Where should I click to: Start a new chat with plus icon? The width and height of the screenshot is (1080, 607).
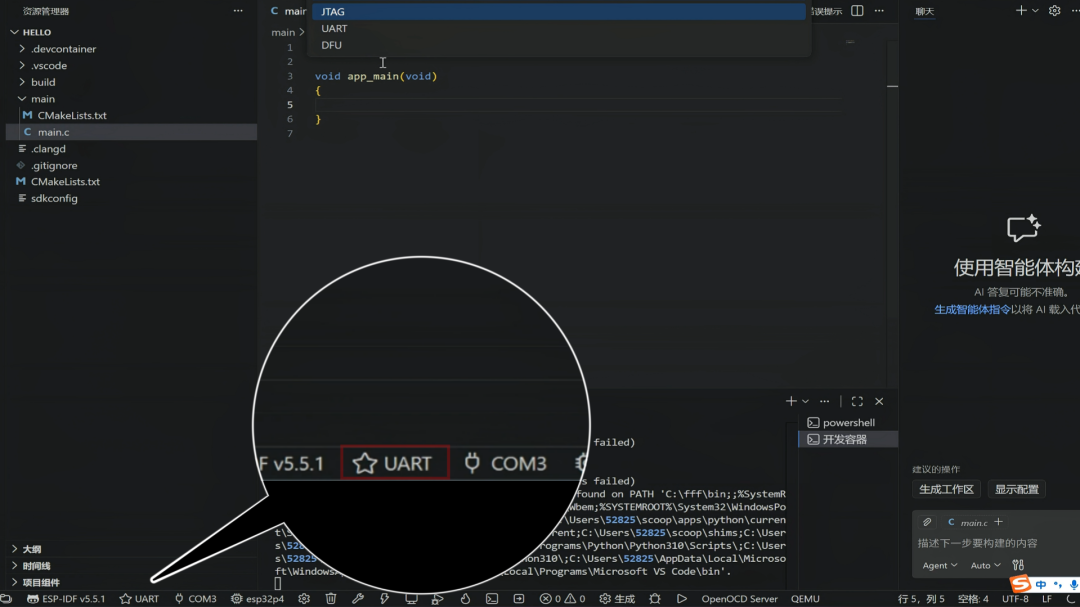coord(1021,11)
